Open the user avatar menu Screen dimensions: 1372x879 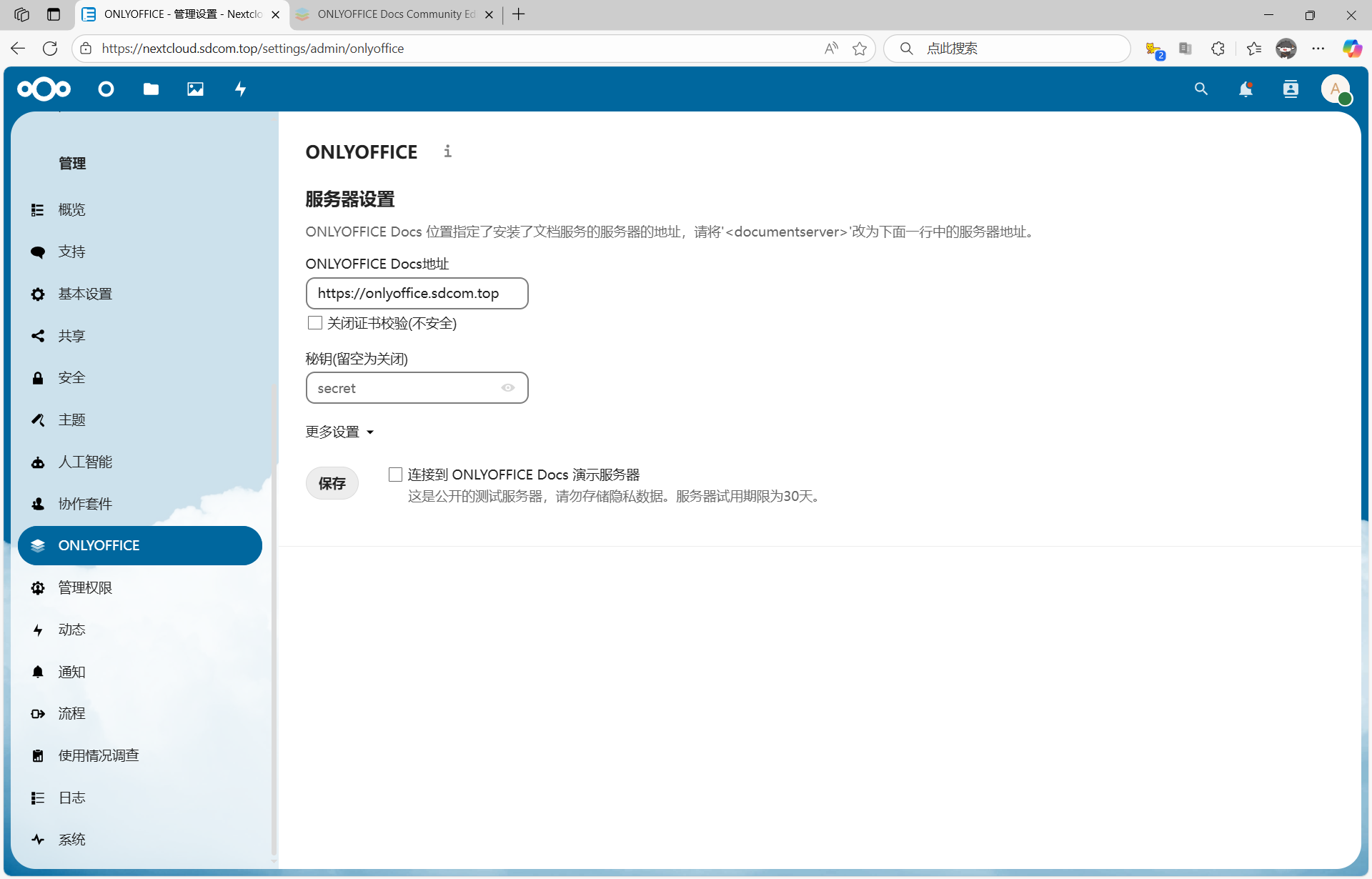(x=1335, y=89)
